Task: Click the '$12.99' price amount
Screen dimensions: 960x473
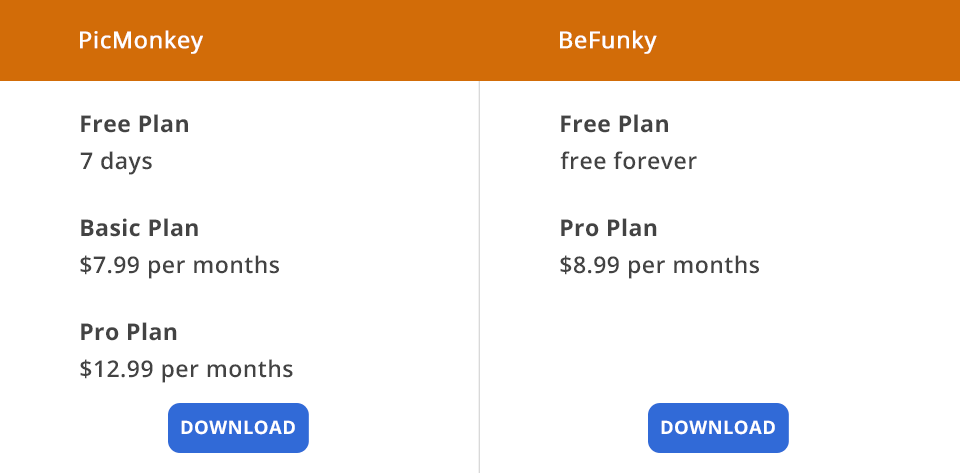Action: 116,369
